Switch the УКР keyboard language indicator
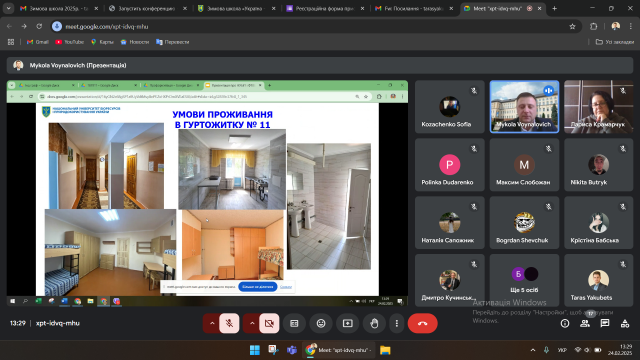Viewport: 640px width, 360px height. (x=562, y=350)
